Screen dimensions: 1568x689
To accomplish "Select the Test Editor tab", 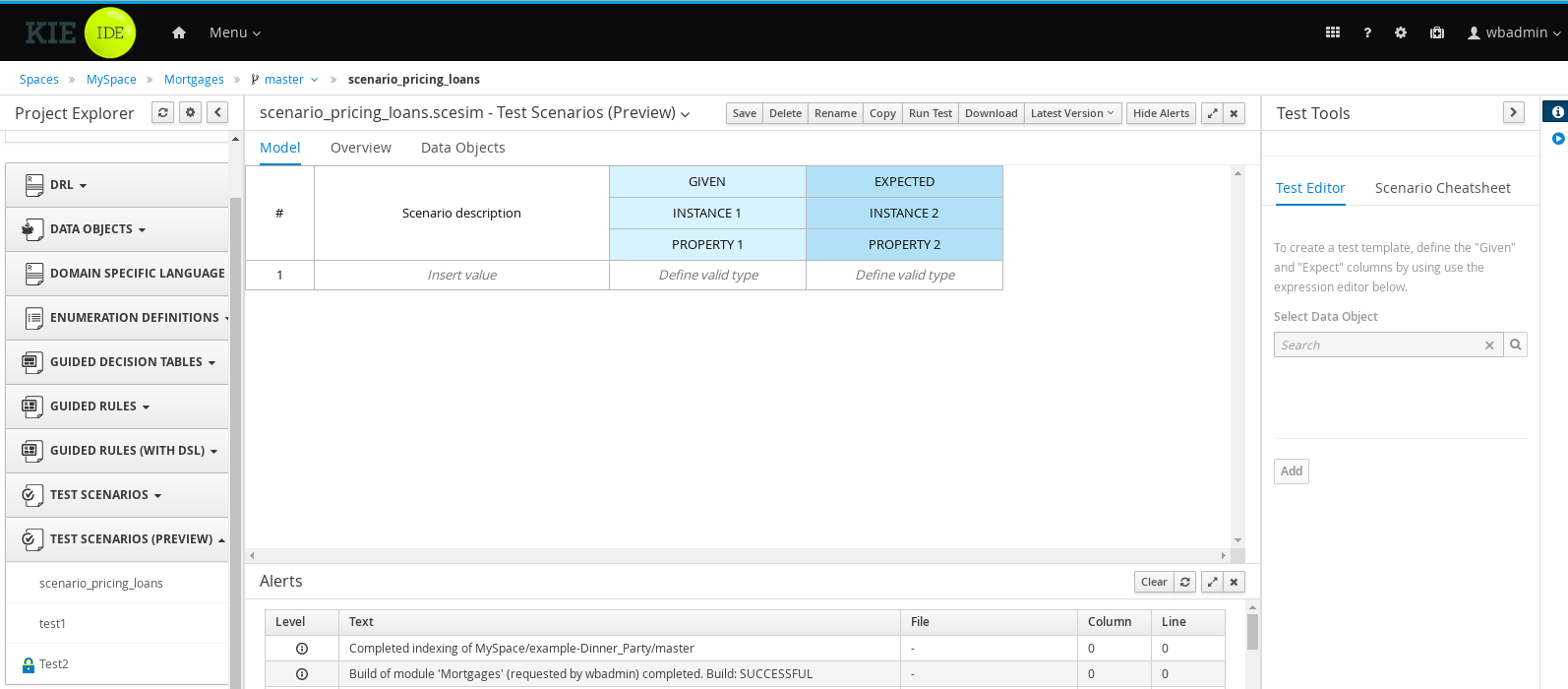I will [1310, 188].
